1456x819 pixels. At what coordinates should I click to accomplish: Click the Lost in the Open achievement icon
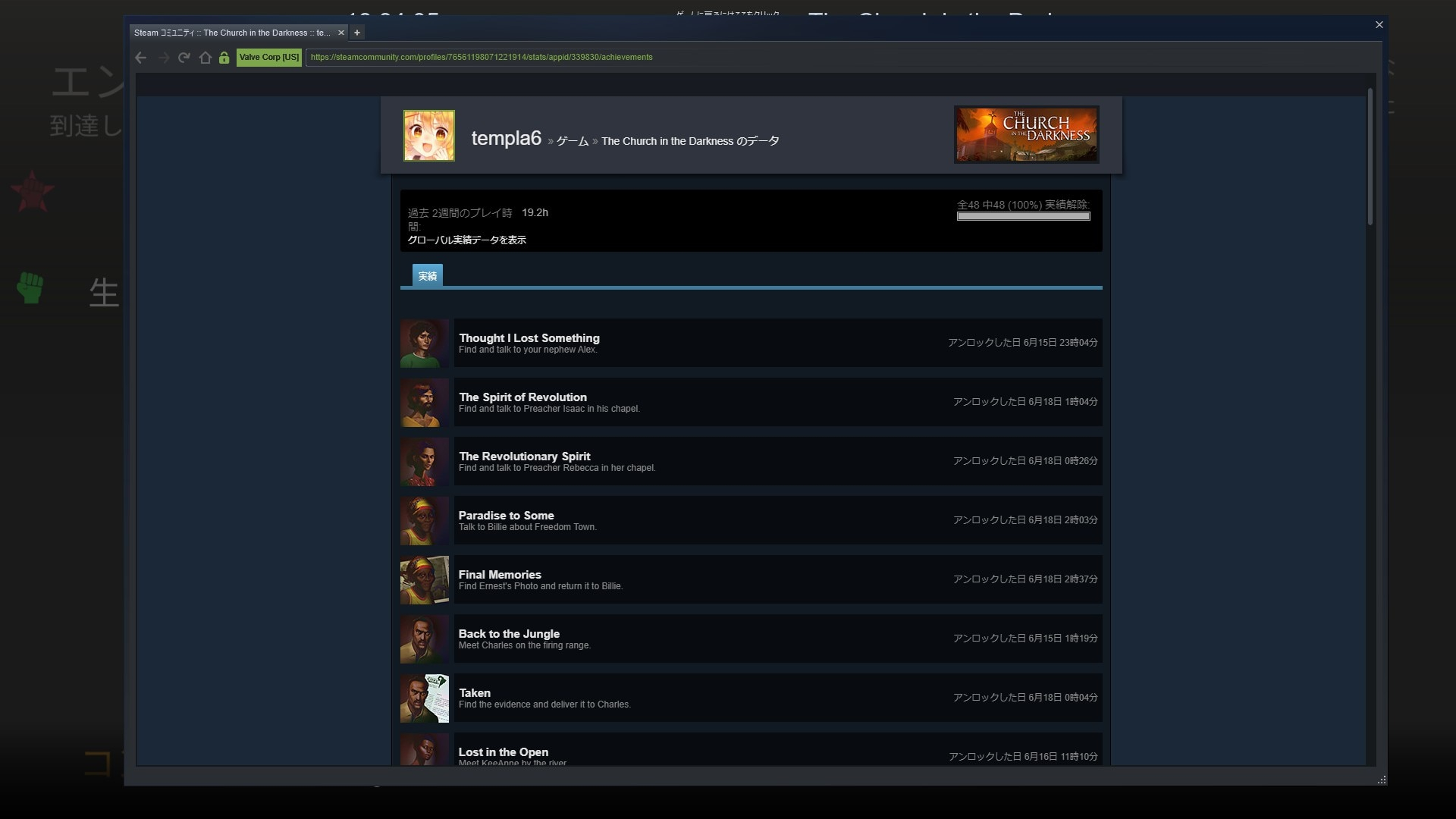pos(425,749)
